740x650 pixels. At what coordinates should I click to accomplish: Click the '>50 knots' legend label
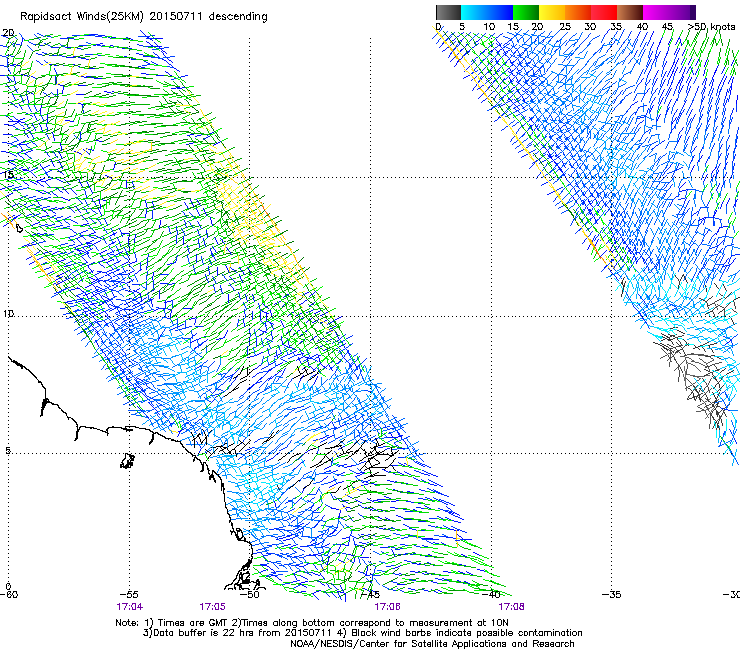[711, 27]
